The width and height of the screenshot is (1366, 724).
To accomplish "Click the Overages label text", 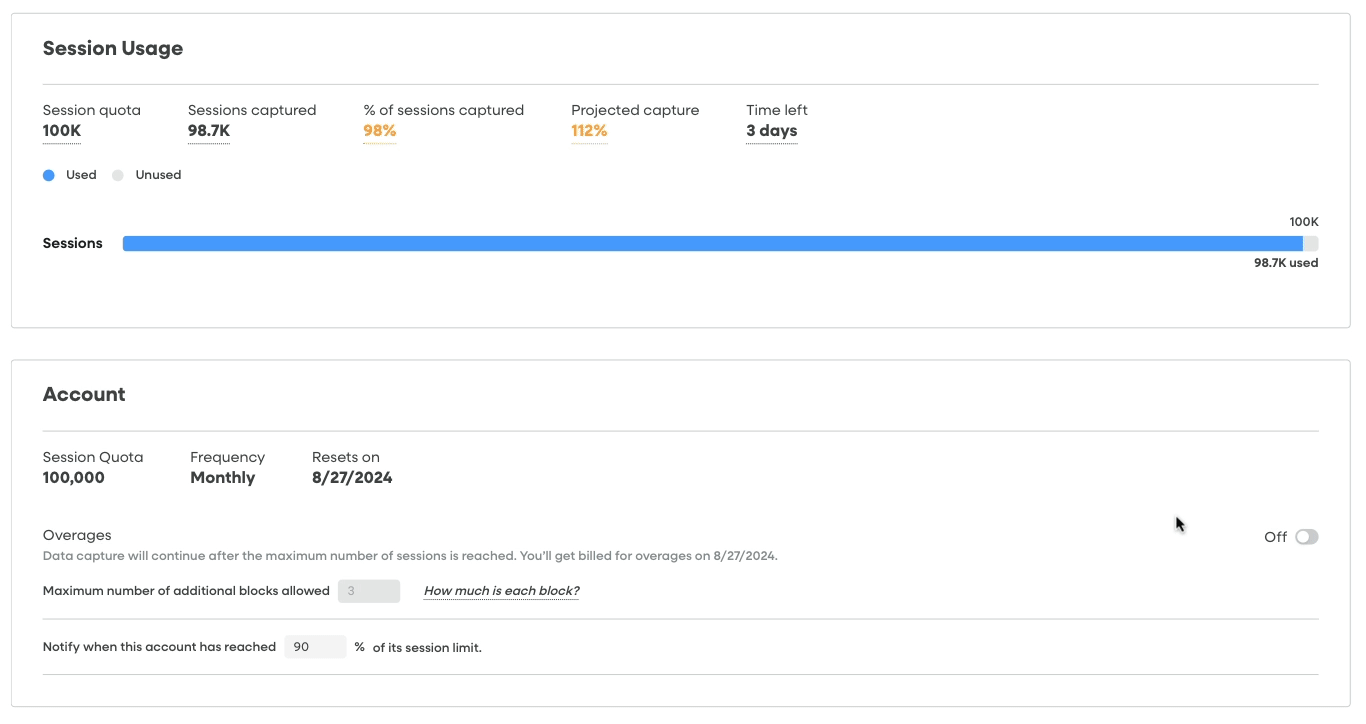I will point(77,535).
